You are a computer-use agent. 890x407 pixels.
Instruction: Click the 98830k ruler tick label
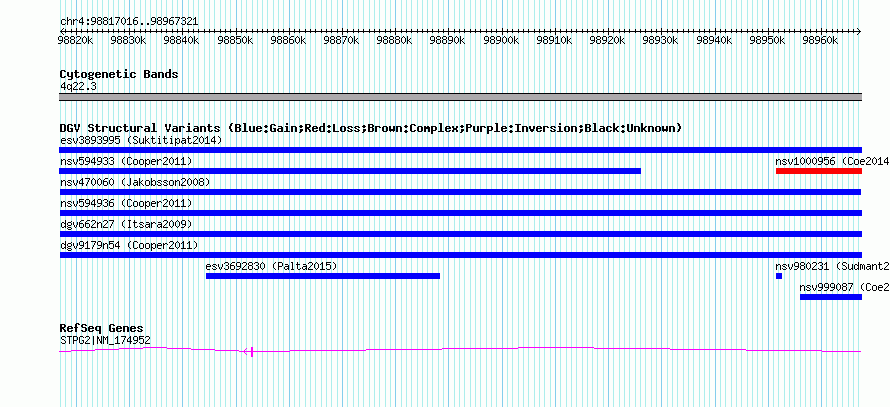tap(129, 40)
